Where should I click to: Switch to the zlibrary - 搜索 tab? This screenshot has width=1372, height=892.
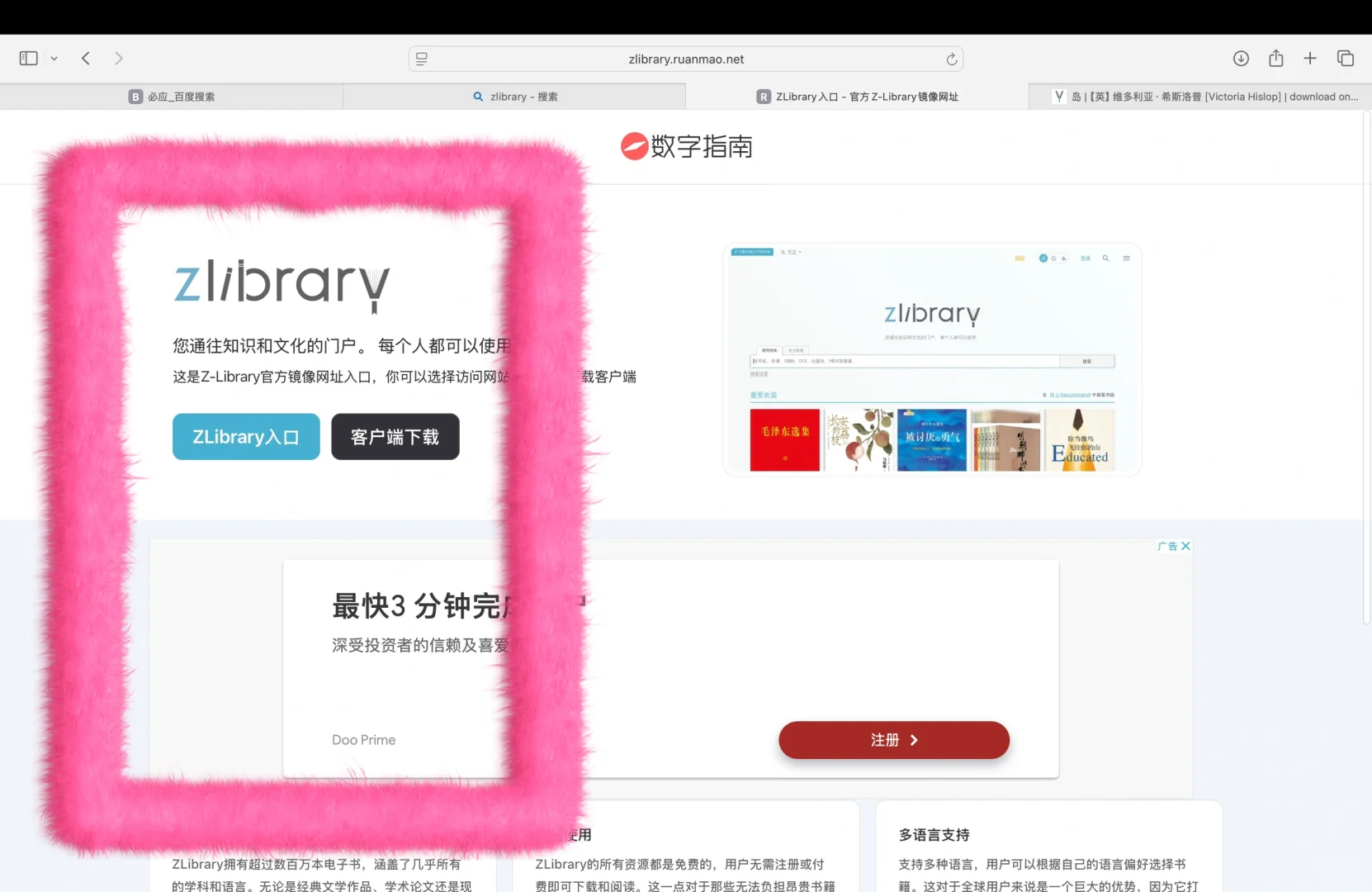pos(514,97)
